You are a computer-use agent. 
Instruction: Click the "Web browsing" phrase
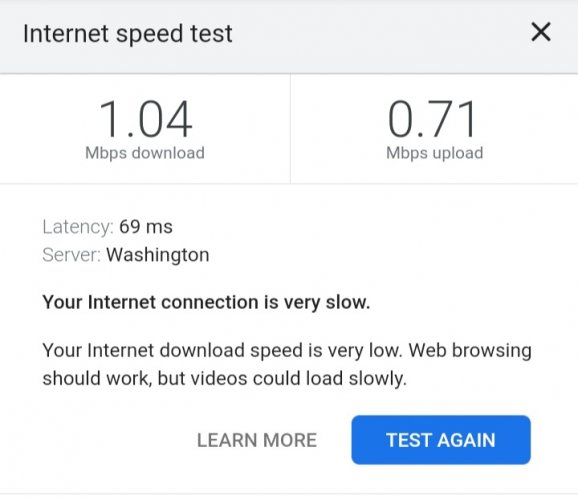coord(470,351)
